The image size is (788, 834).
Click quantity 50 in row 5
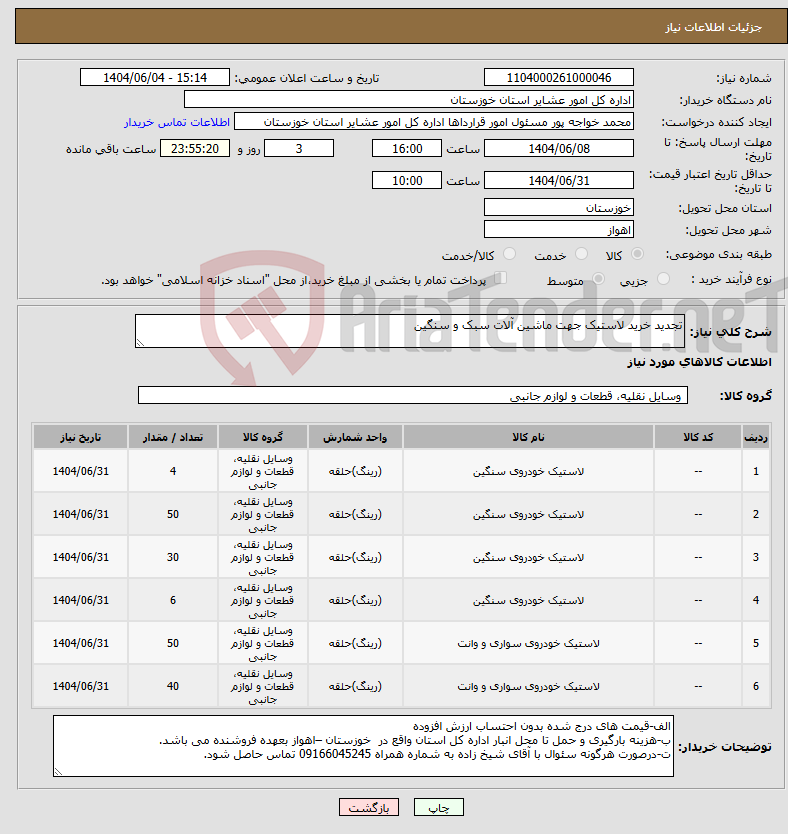click(x=173, y=644)
